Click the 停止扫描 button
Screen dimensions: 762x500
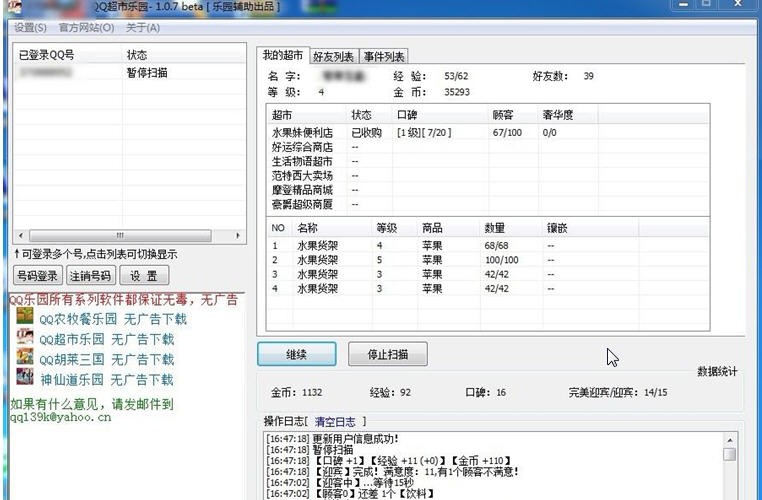pyautogui.click(x=388, y=354)
